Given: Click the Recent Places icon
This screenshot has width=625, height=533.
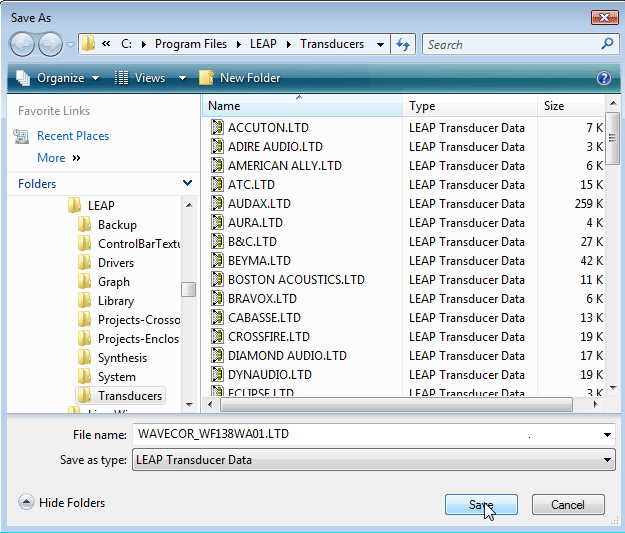Looking at the screenshot, I should [x=21, y=136].
